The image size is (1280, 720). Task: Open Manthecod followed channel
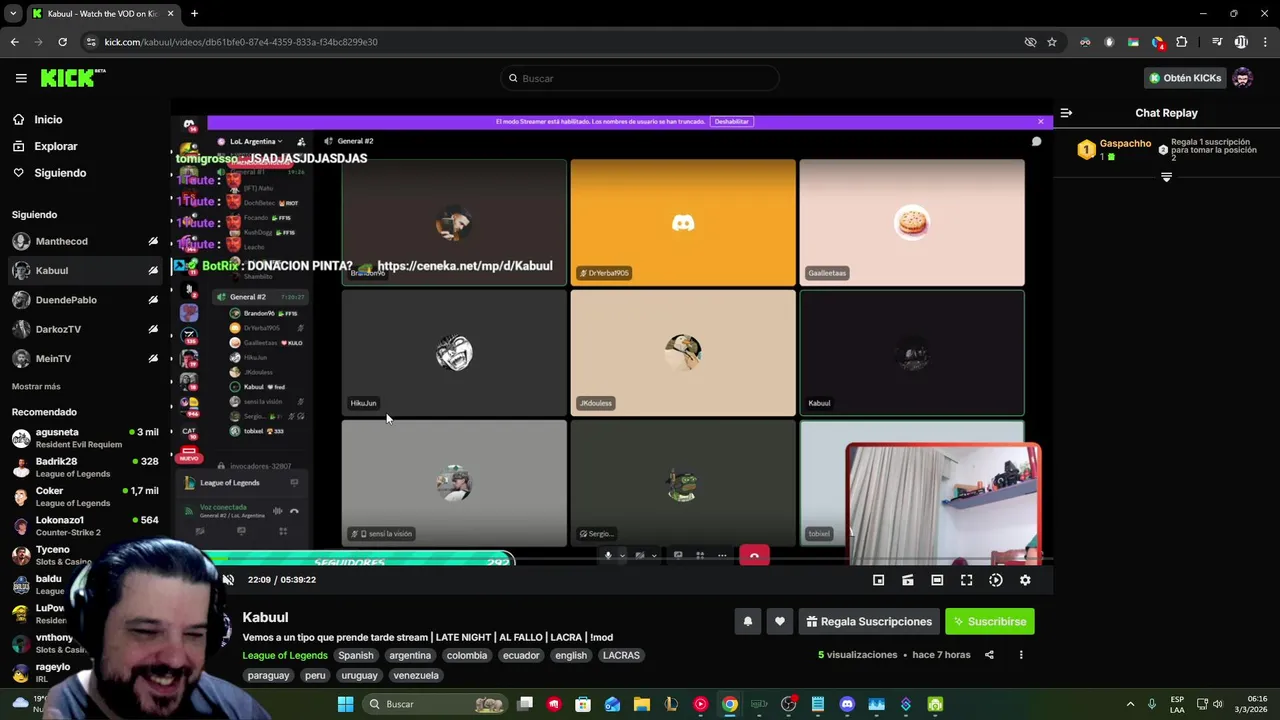coord(62,241)
